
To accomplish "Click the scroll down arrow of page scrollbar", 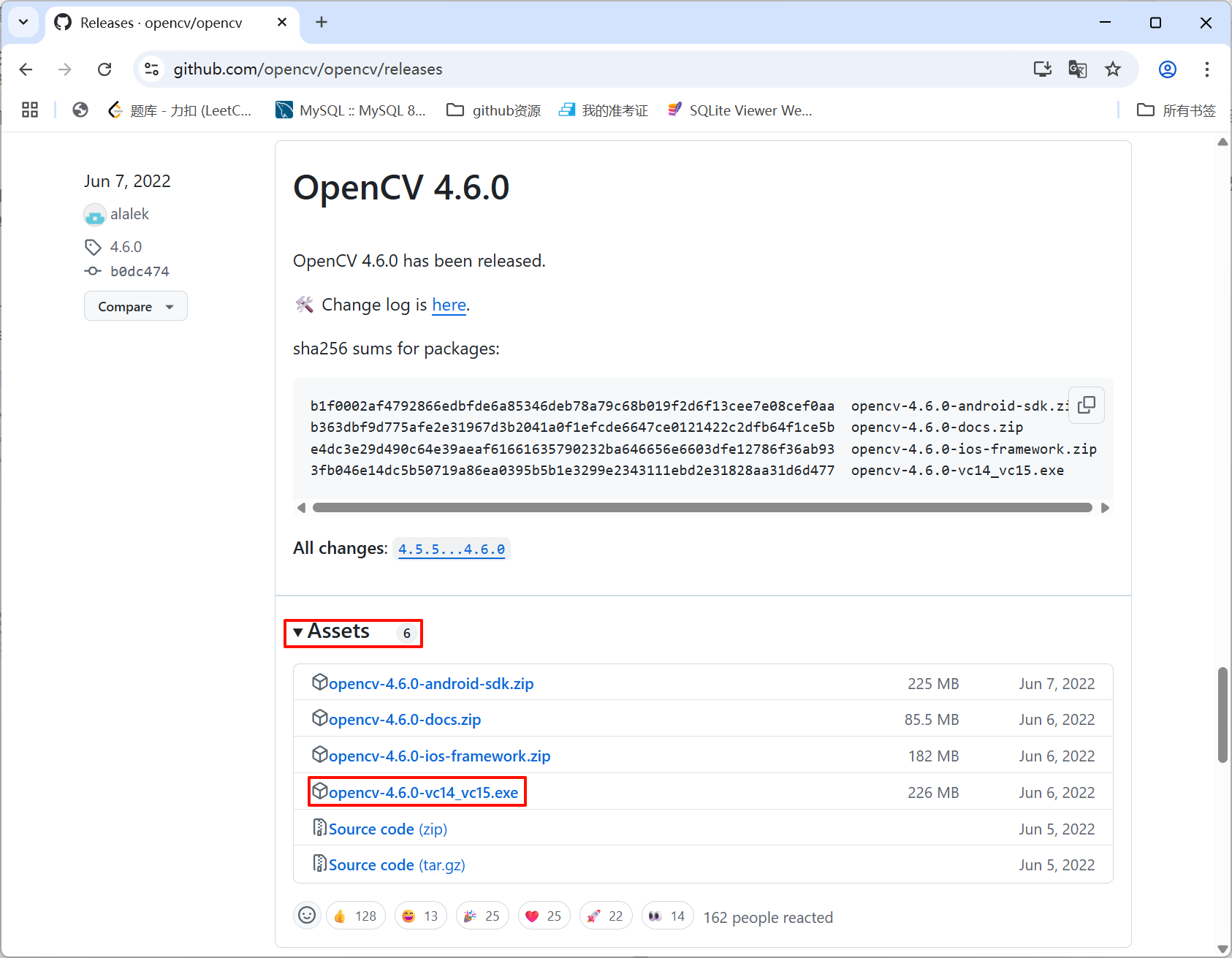I will tap(1223, 949).
